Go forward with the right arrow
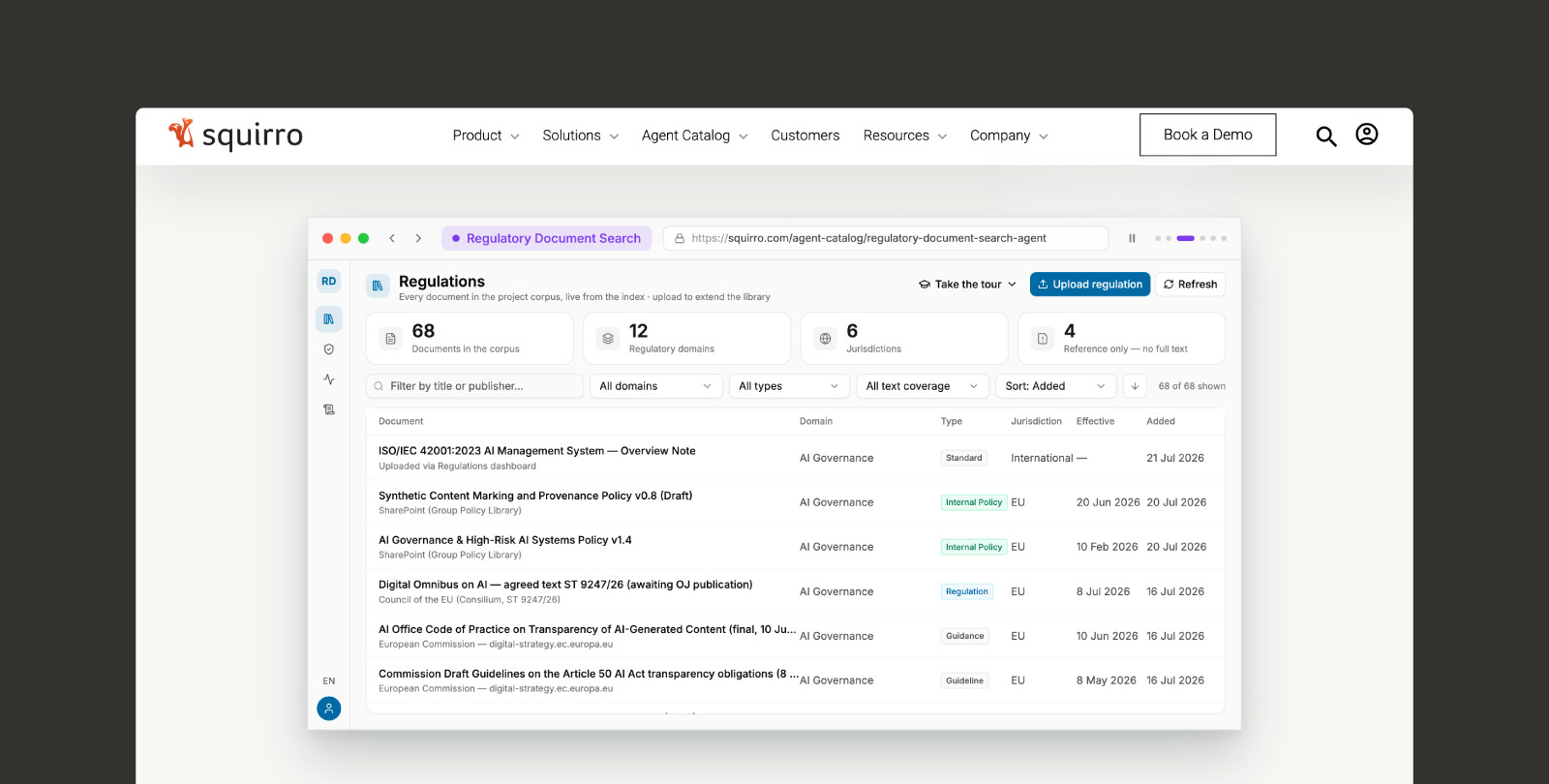The image size is (1549, 784). [x=418, y=238]
